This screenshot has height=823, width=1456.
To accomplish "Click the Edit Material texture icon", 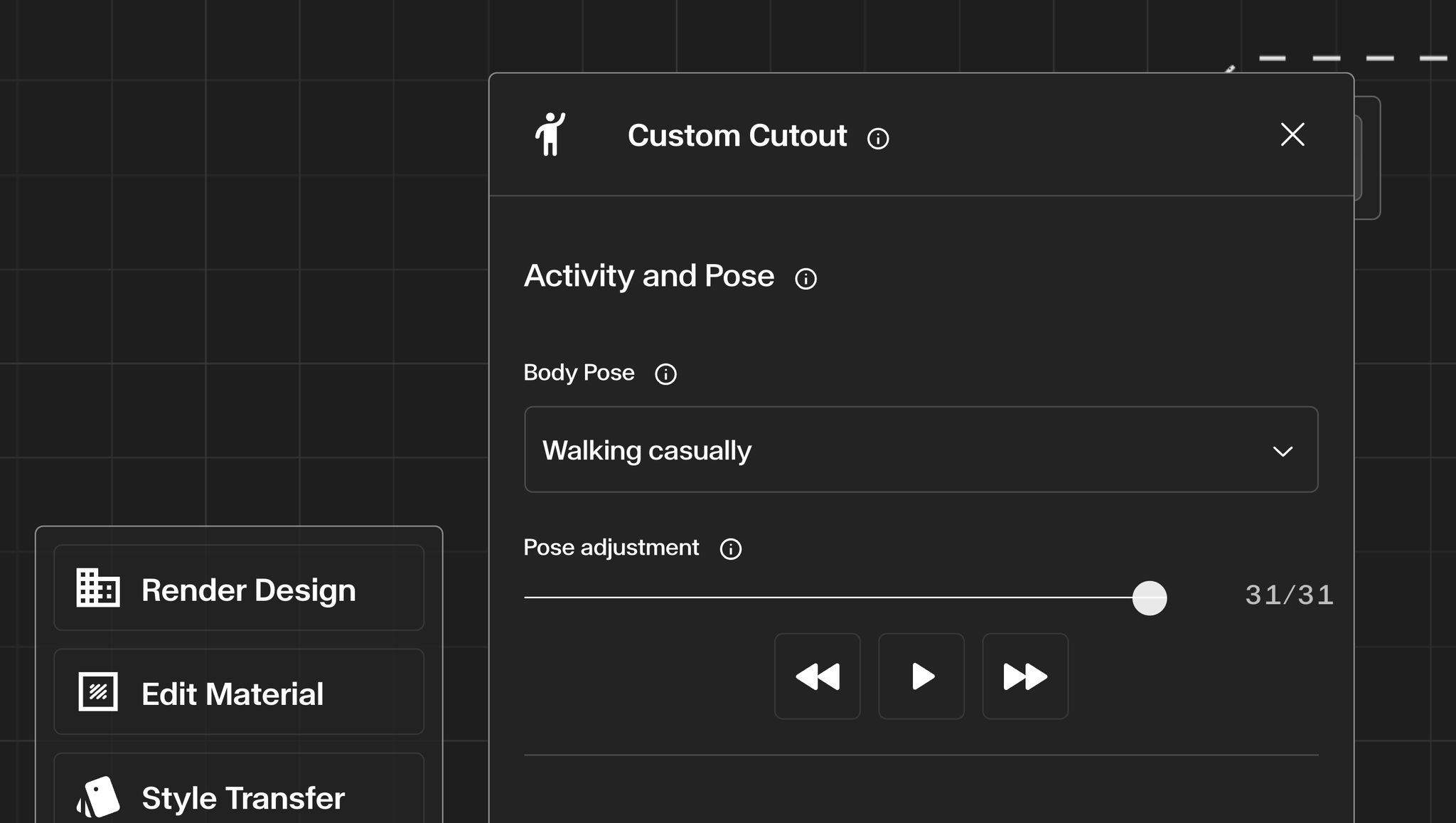I will [x=97, y=692].
